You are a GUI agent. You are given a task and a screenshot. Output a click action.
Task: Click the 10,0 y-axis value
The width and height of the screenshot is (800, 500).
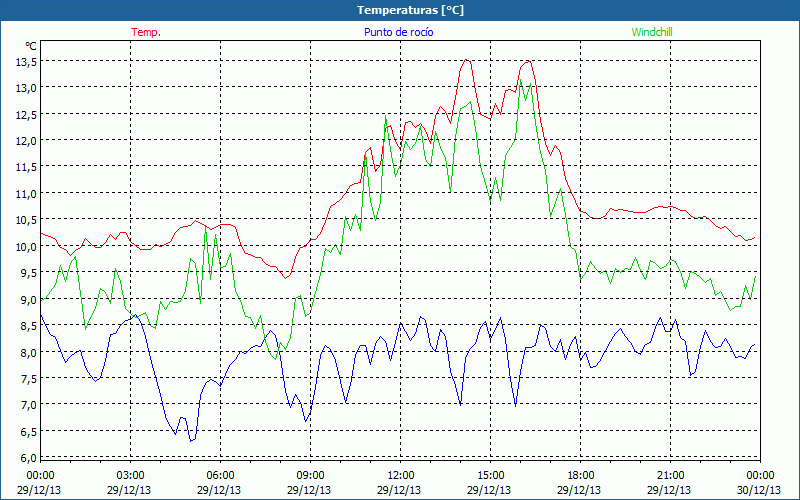[28, 246]
